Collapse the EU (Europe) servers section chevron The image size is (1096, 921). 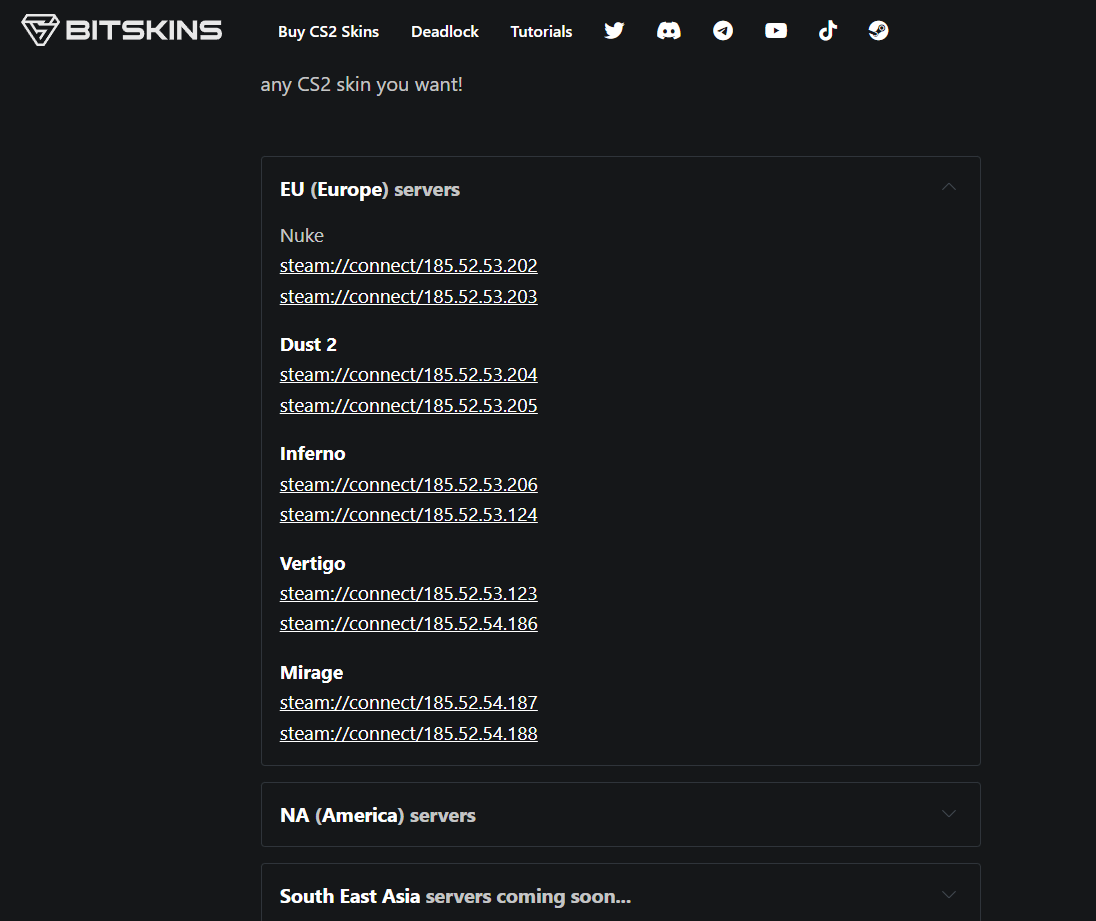click(x=949, y=187)
